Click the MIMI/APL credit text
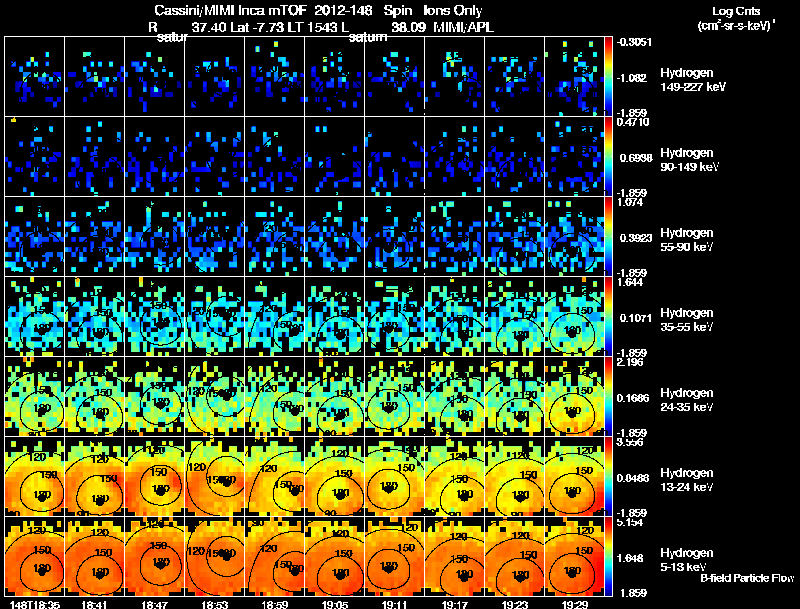 463,27
